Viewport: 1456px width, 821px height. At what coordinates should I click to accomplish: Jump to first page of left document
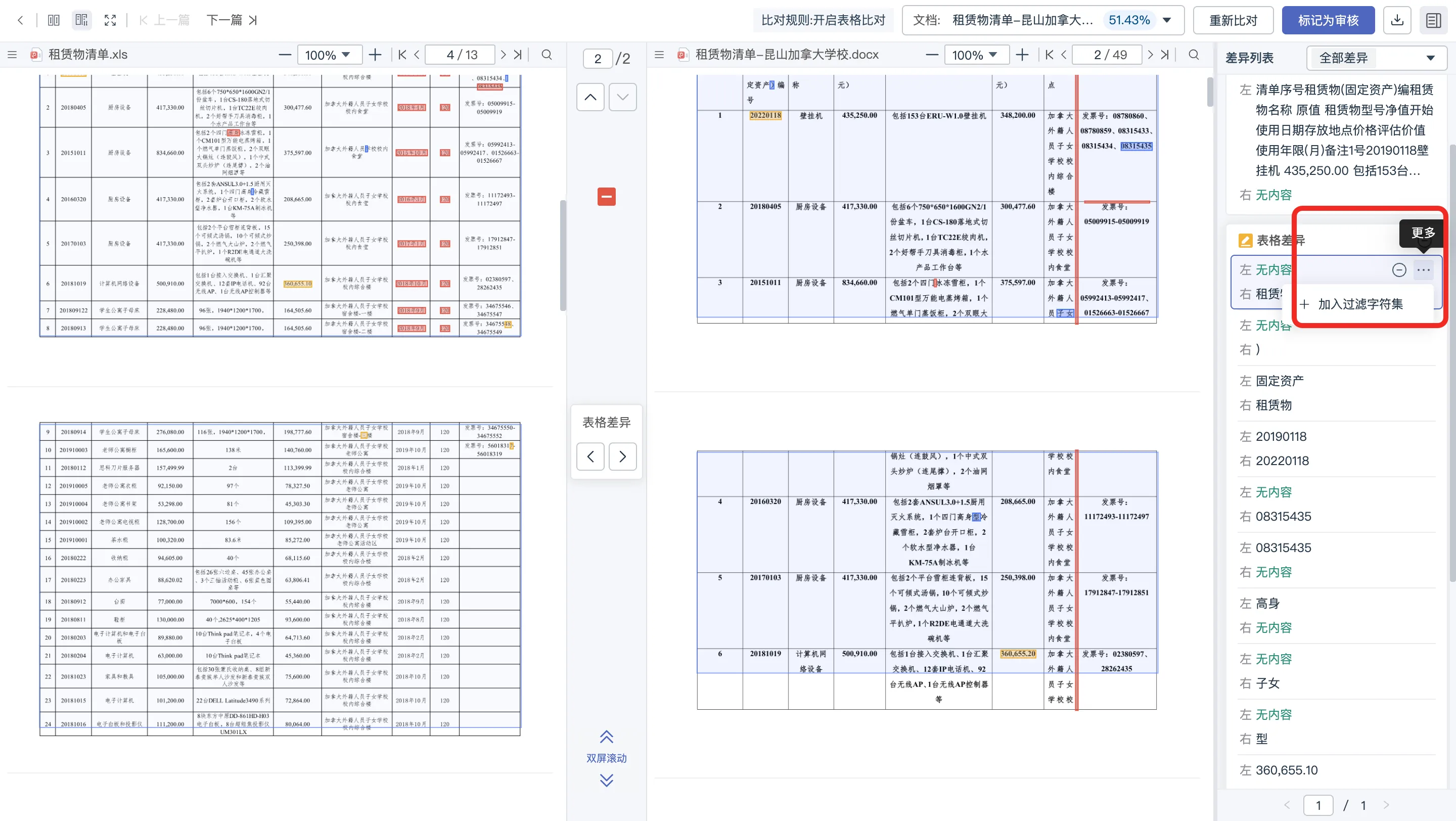coord(402,55)
